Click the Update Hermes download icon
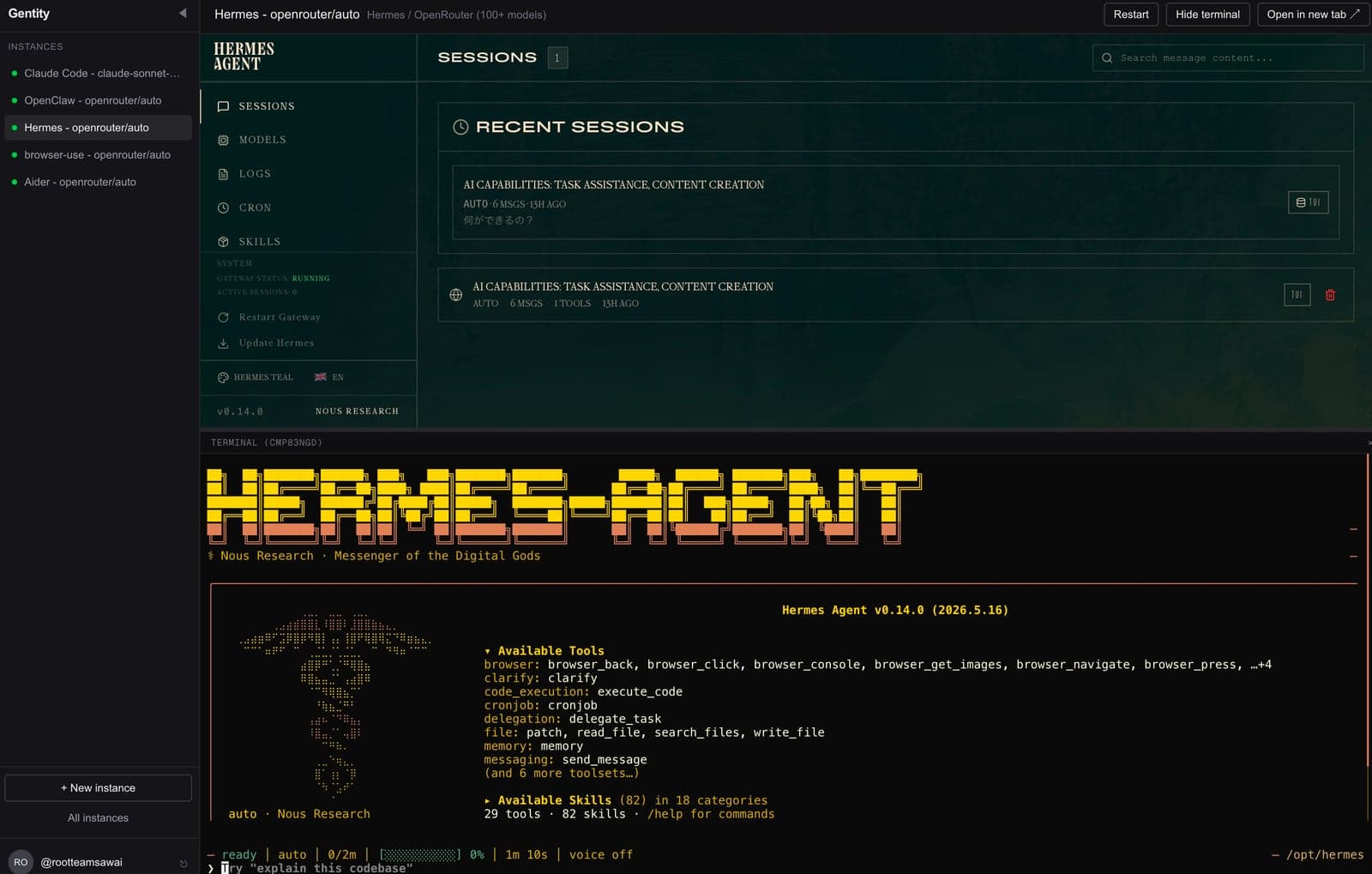1372x874 pixels. 223,343
